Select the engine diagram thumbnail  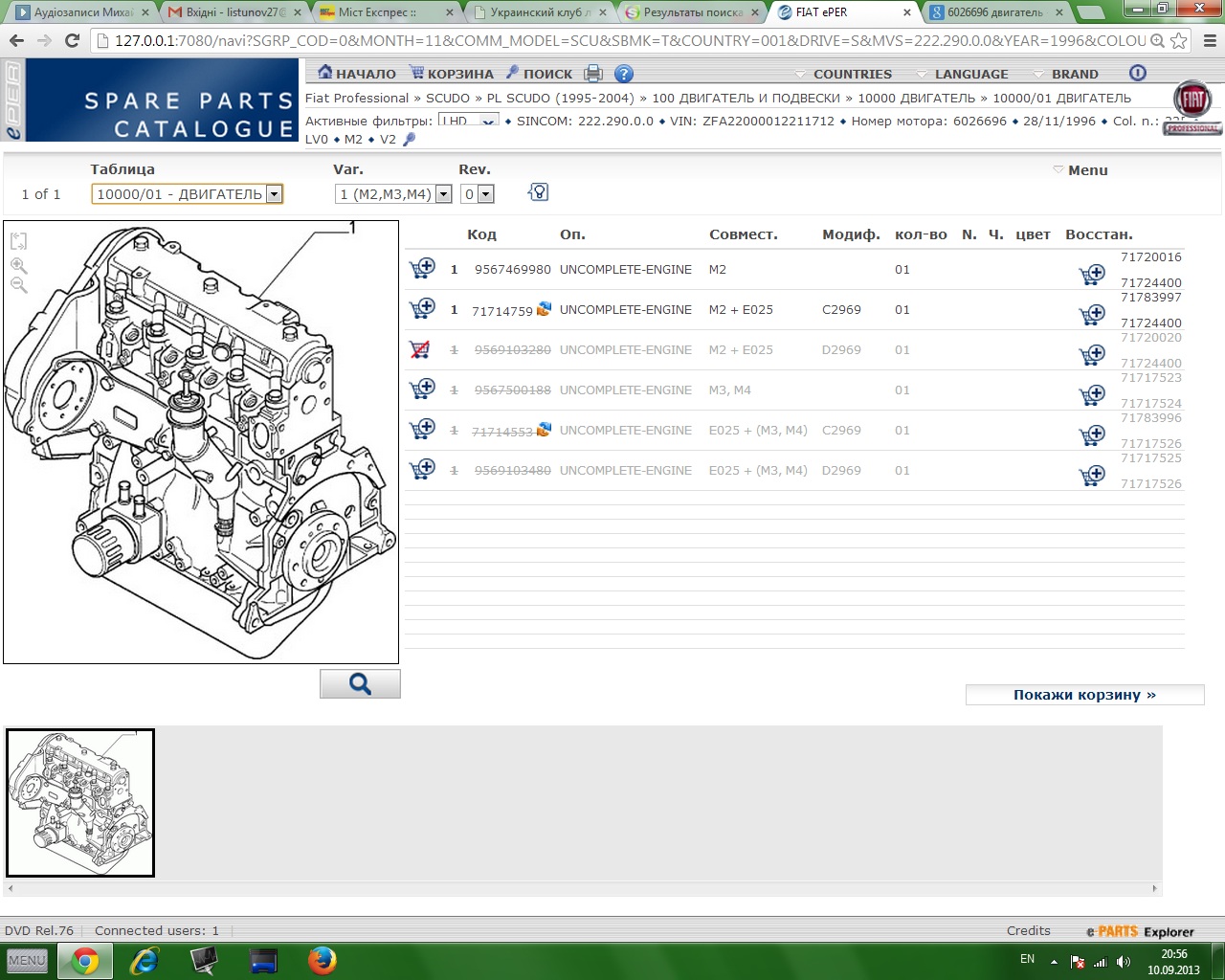80,803
